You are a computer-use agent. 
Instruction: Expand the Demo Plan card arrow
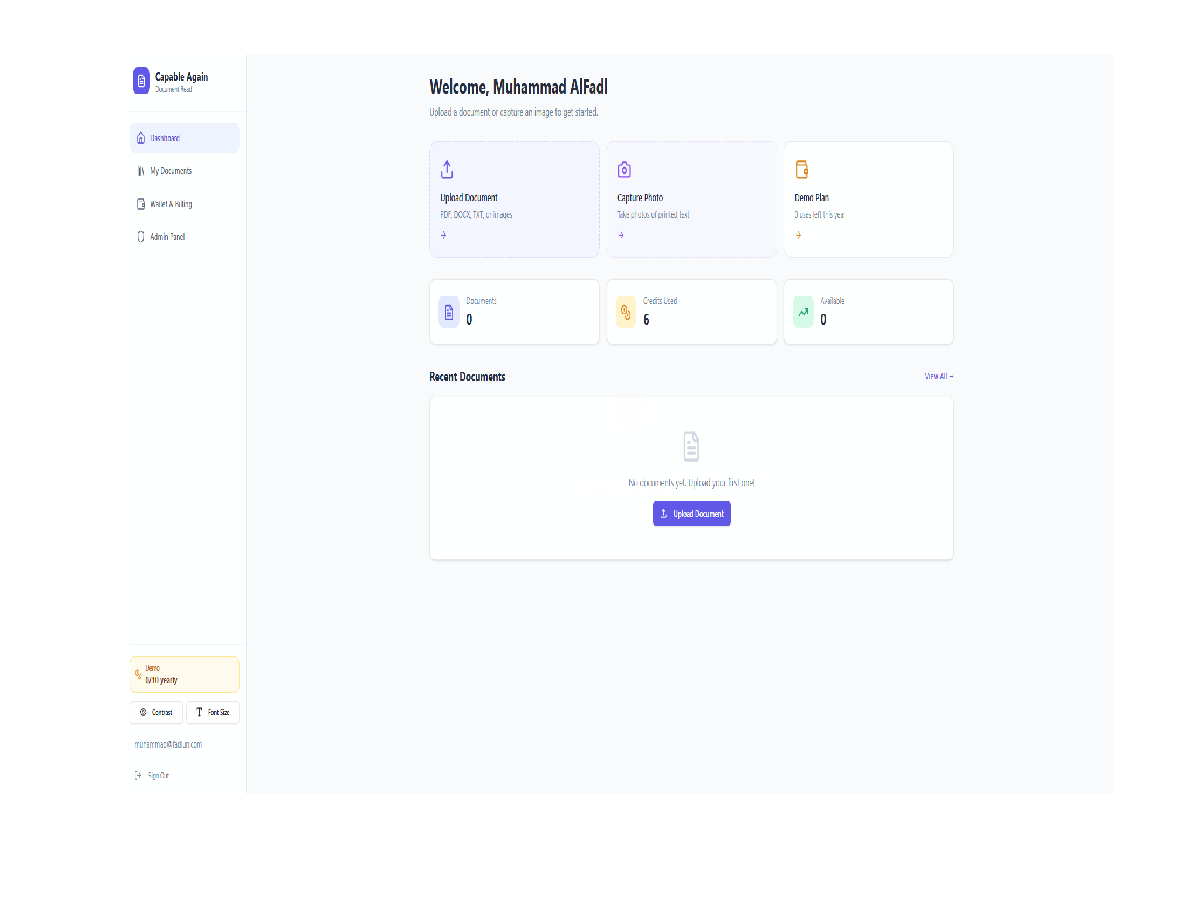(x=798, y=235)
